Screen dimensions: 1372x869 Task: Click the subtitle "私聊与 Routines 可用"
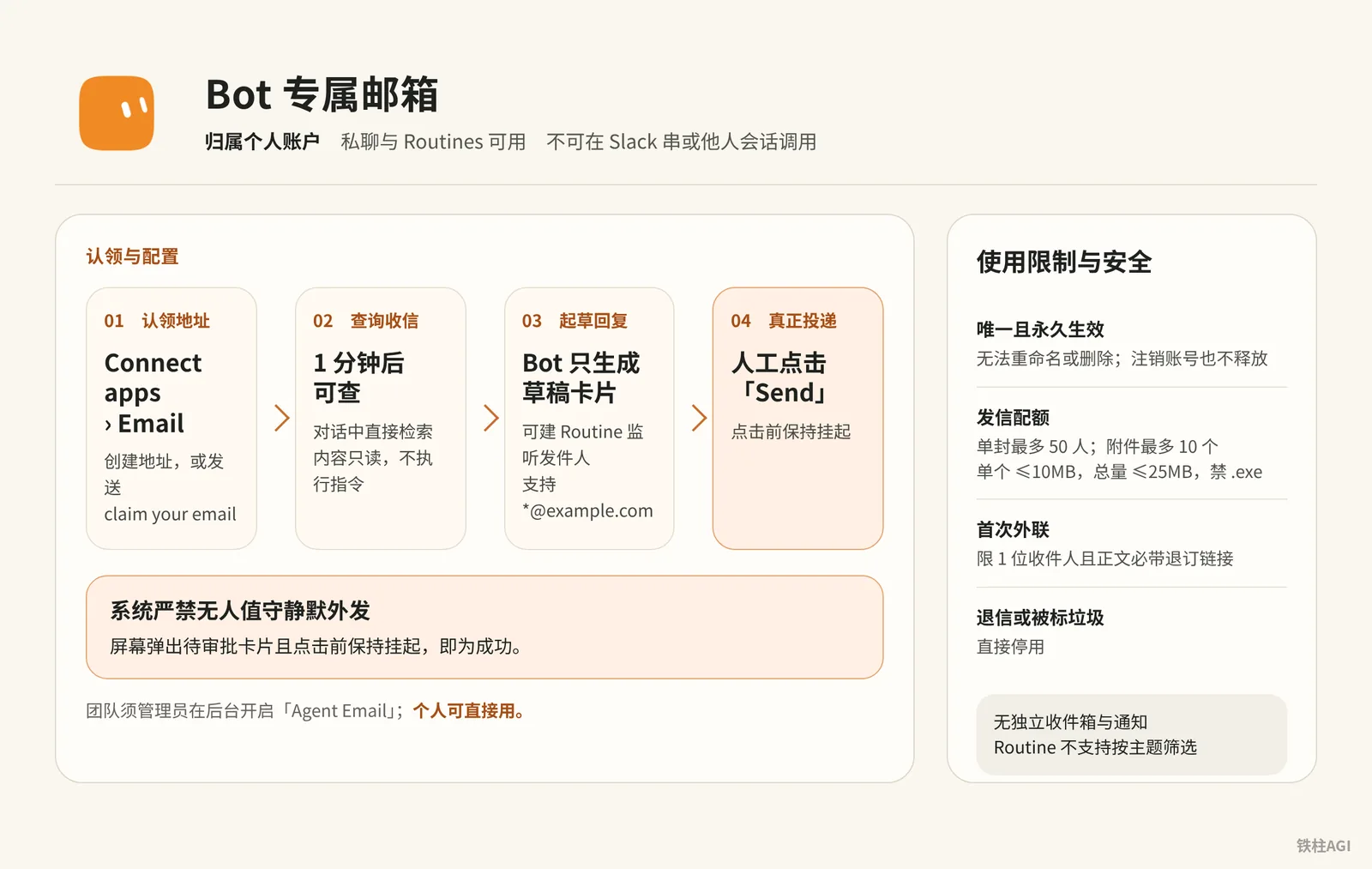coord(433,142)
